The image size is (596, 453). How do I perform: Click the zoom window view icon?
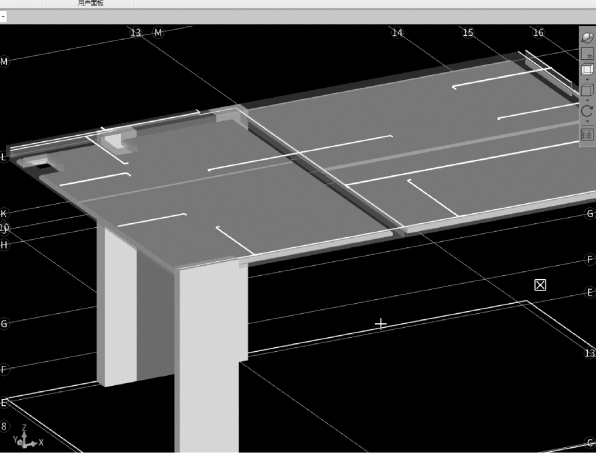point(587,53)
